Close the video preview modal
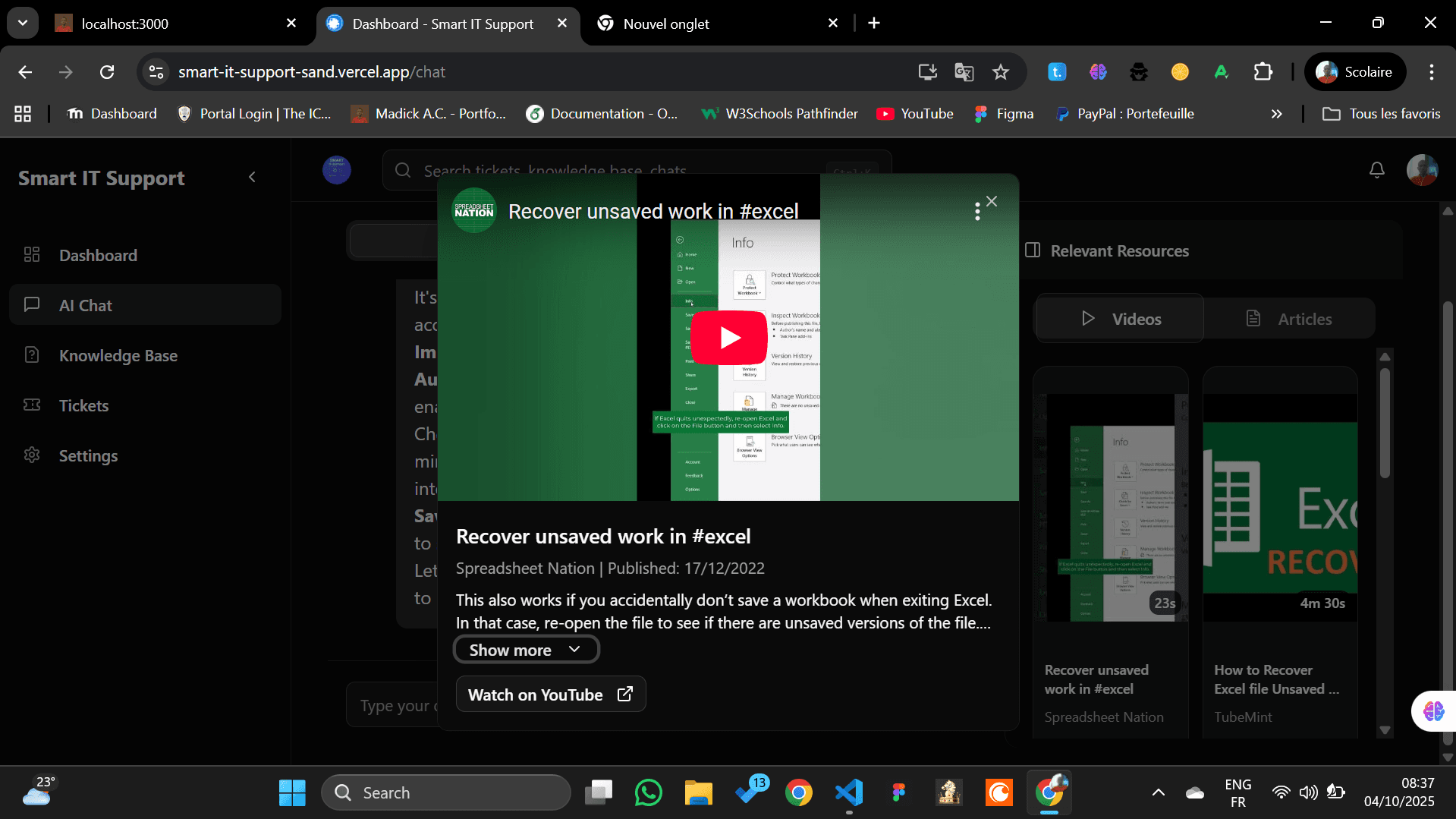Image resolution: width=1456 pixels, height=819 pixels. (992, 201)
